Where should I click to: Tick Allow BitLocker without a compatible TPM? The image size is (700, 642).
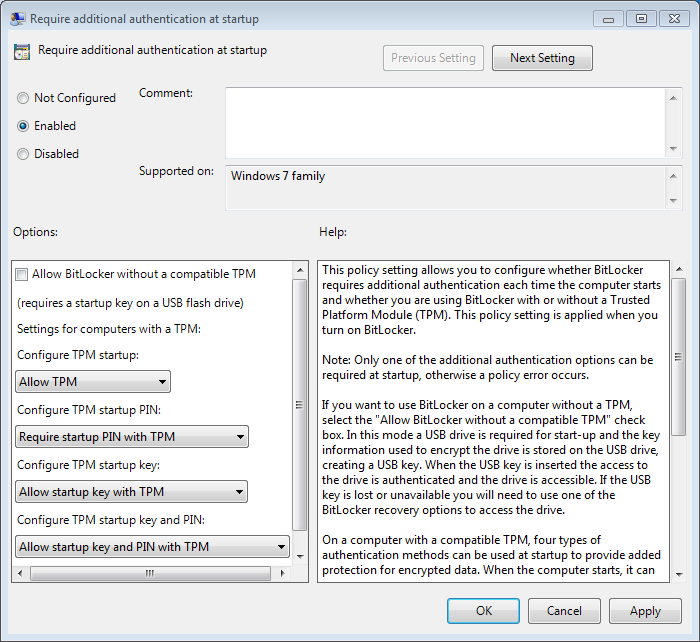21,274
